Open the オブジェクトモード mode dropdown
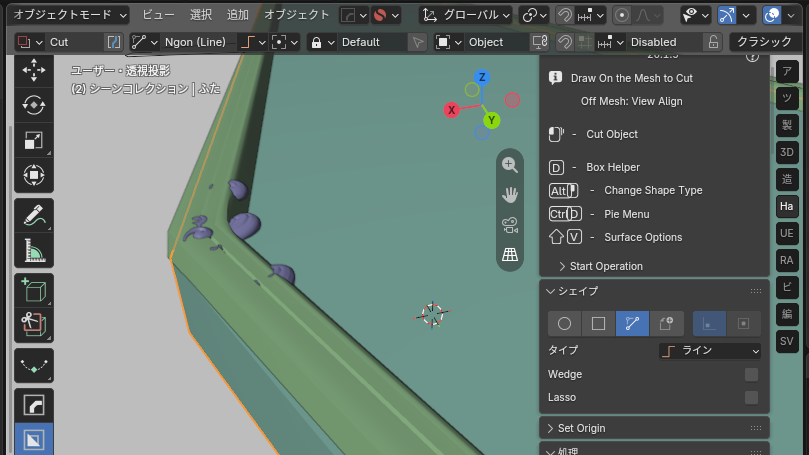This screenshot has height=455, width=809. pyautogui.click(x=68, y=15)
